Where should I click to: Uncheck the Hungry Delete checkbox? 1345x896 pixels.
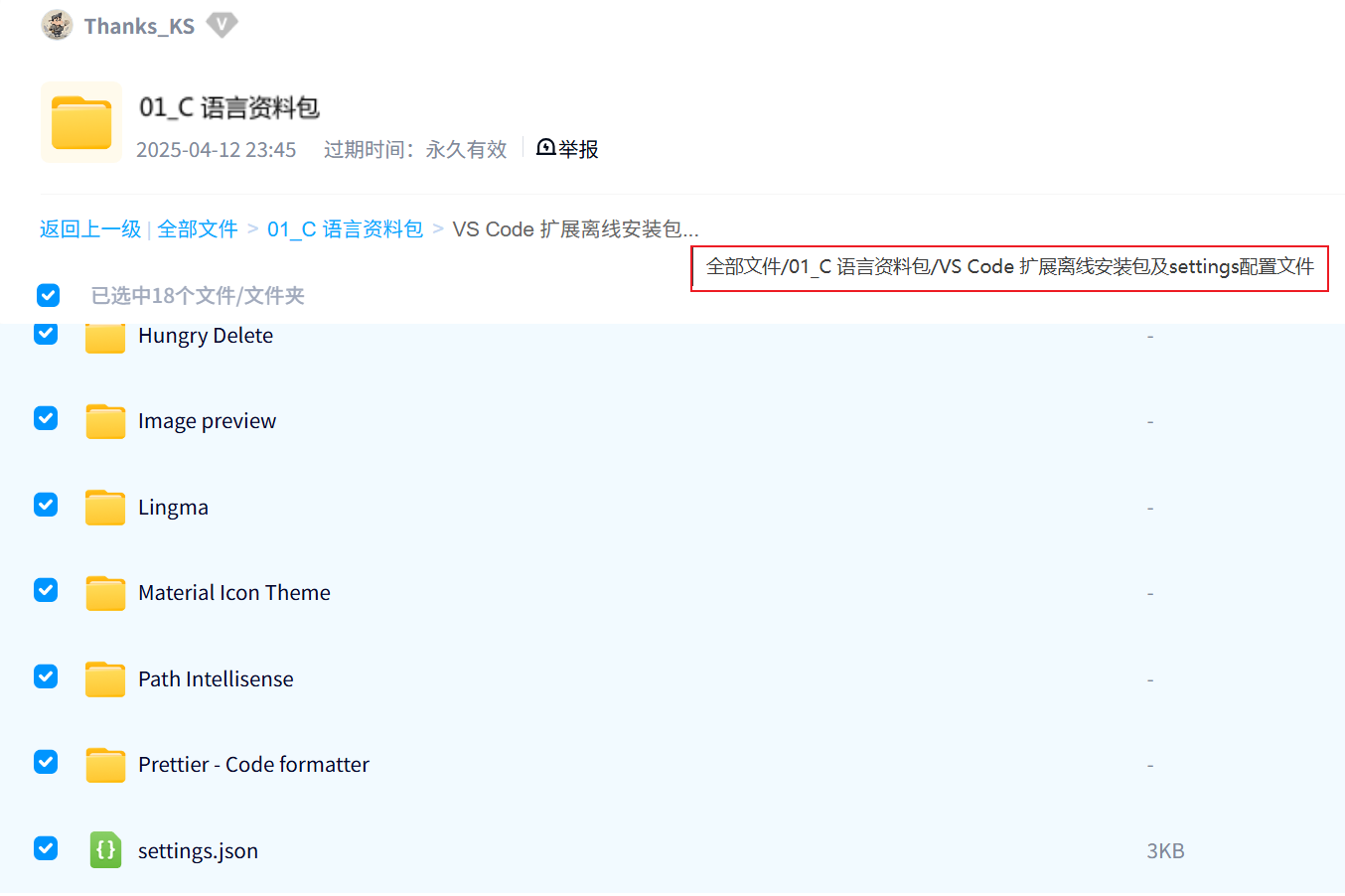46,334
